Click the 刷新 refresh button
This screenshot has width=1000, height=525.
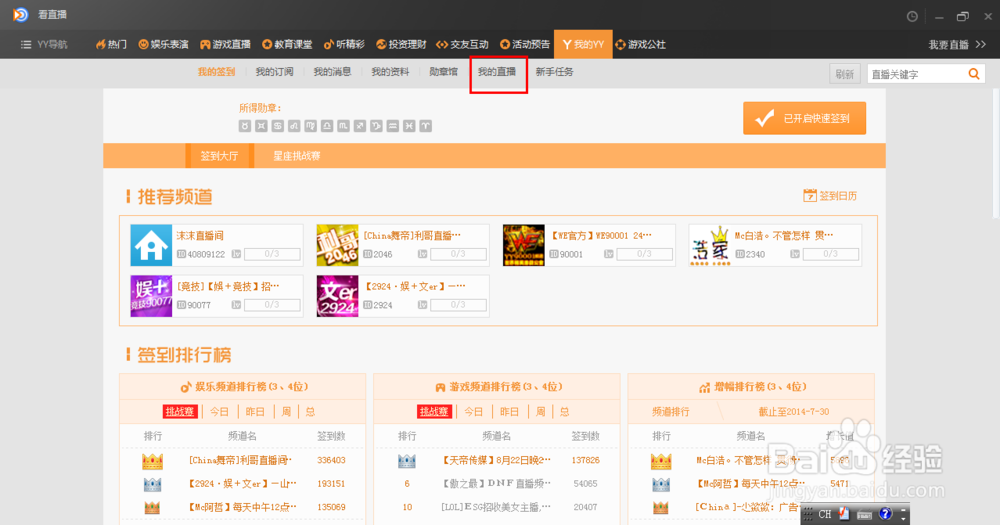point(844,74)
